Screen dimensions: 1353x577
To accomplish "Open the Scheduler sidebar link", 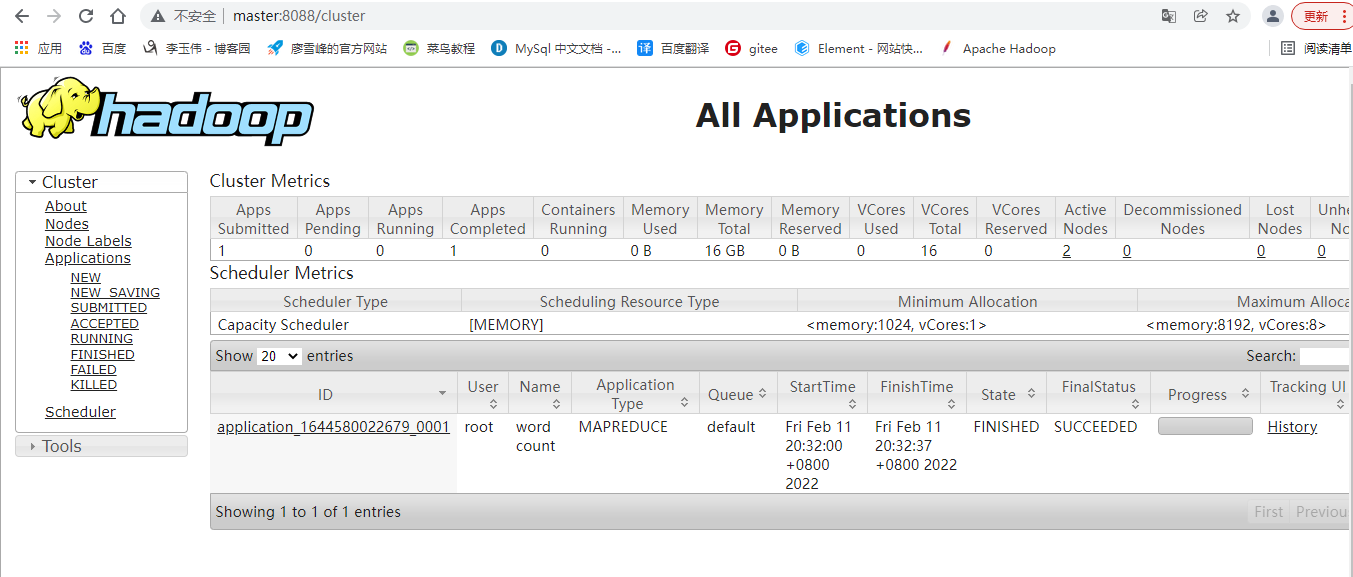I will (x=80, y=412).
